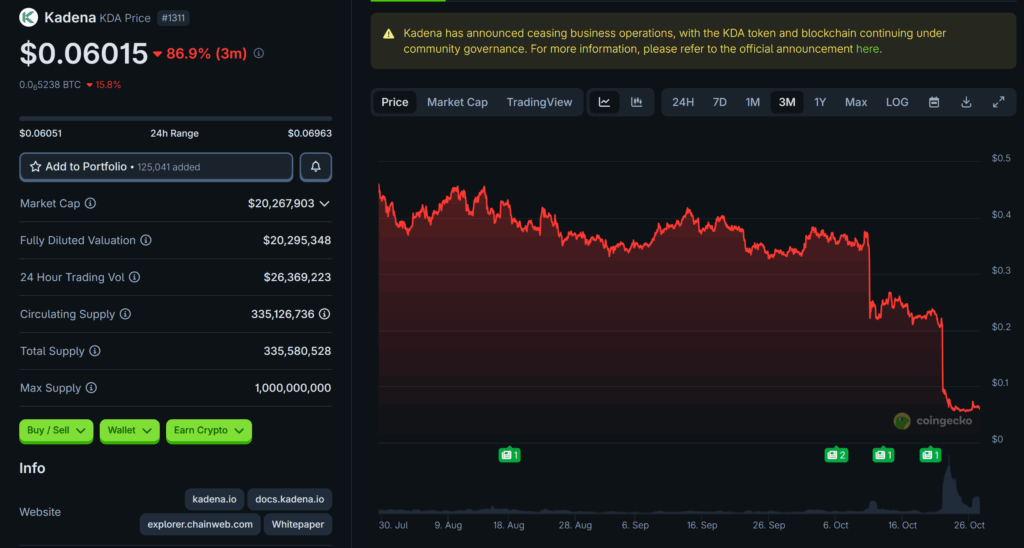
Task: Click info icon next to Max Supply
Action: click(x=91, y=388)
